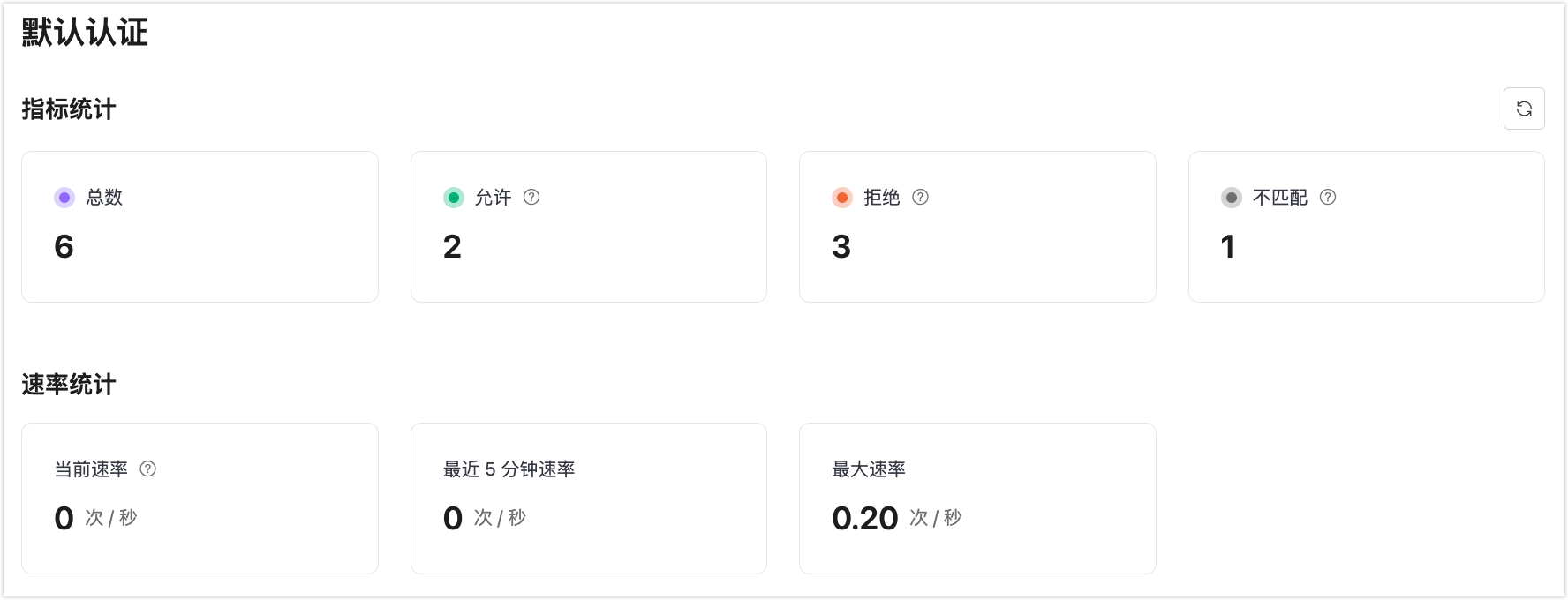Select the 不匹配 metric card
Screen dimensions: 1568x600
coord(1366,226)
